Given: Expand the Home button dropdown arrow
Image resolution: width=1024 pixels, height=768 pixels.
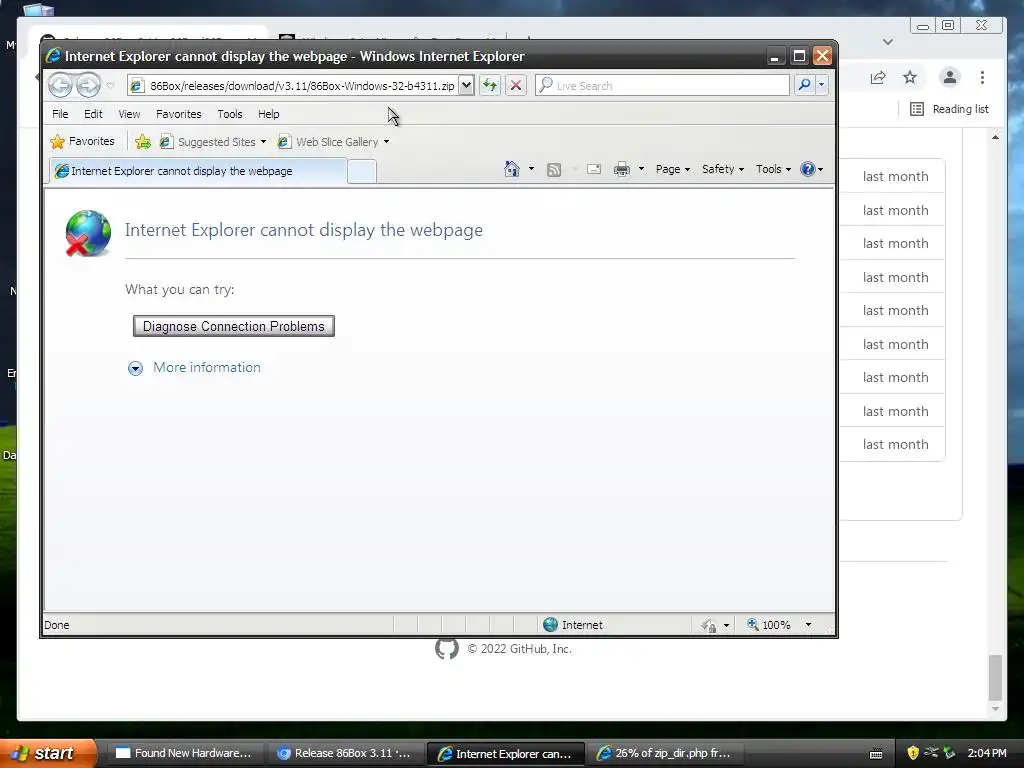Looking at the screenshot, I should (x=531, y=169).
